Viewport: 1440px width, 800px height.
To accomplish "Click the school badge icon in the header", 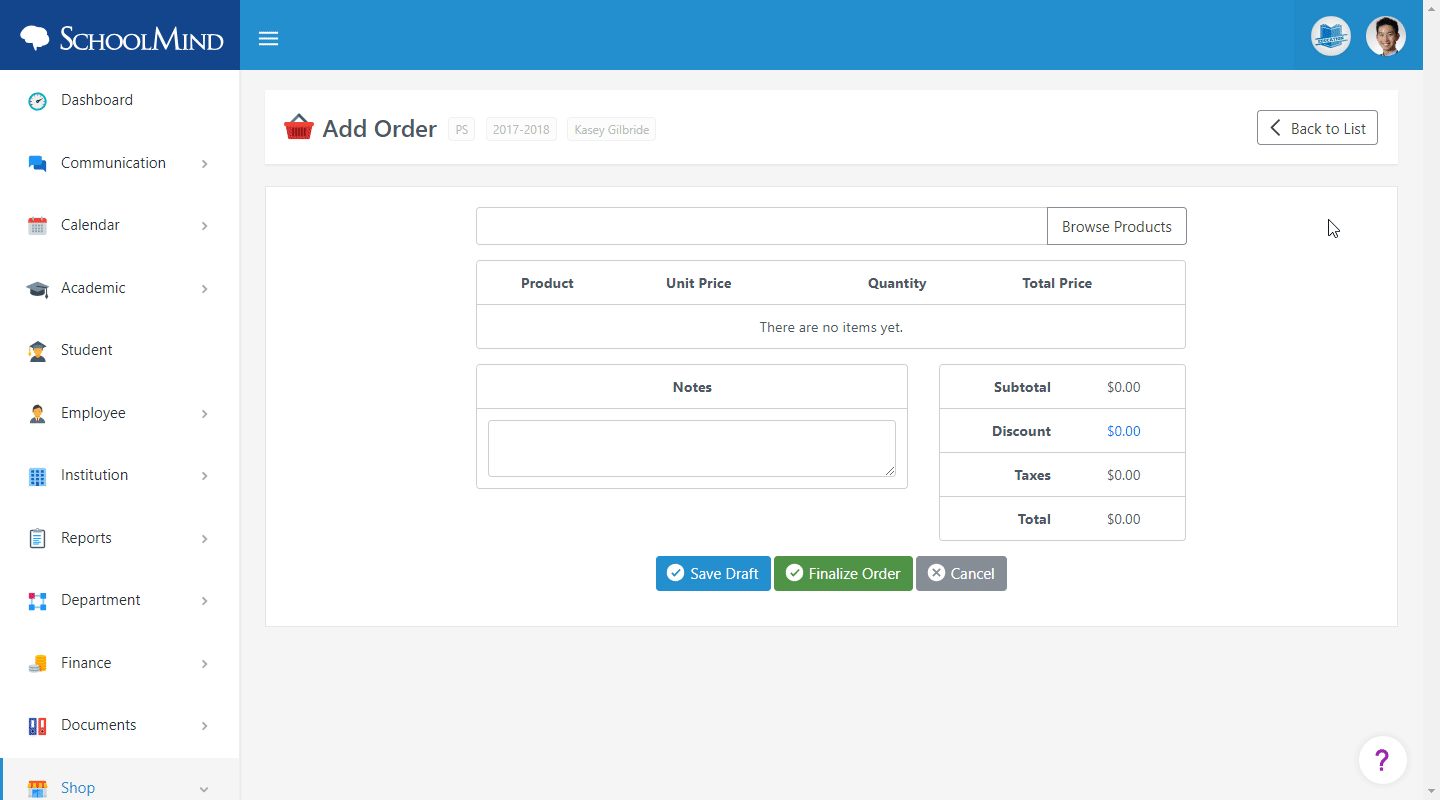I will point(1330,35).
